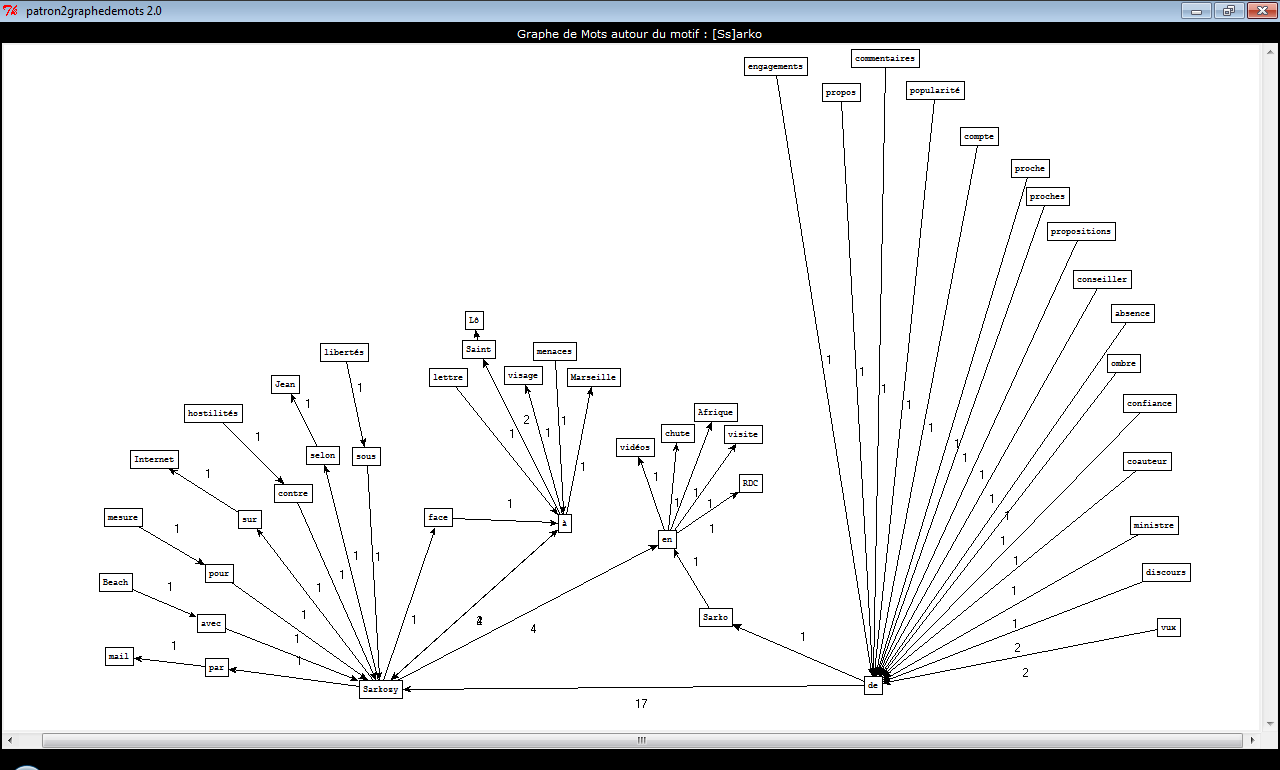
Task: Click the 'chute' node
Action: 678,433
